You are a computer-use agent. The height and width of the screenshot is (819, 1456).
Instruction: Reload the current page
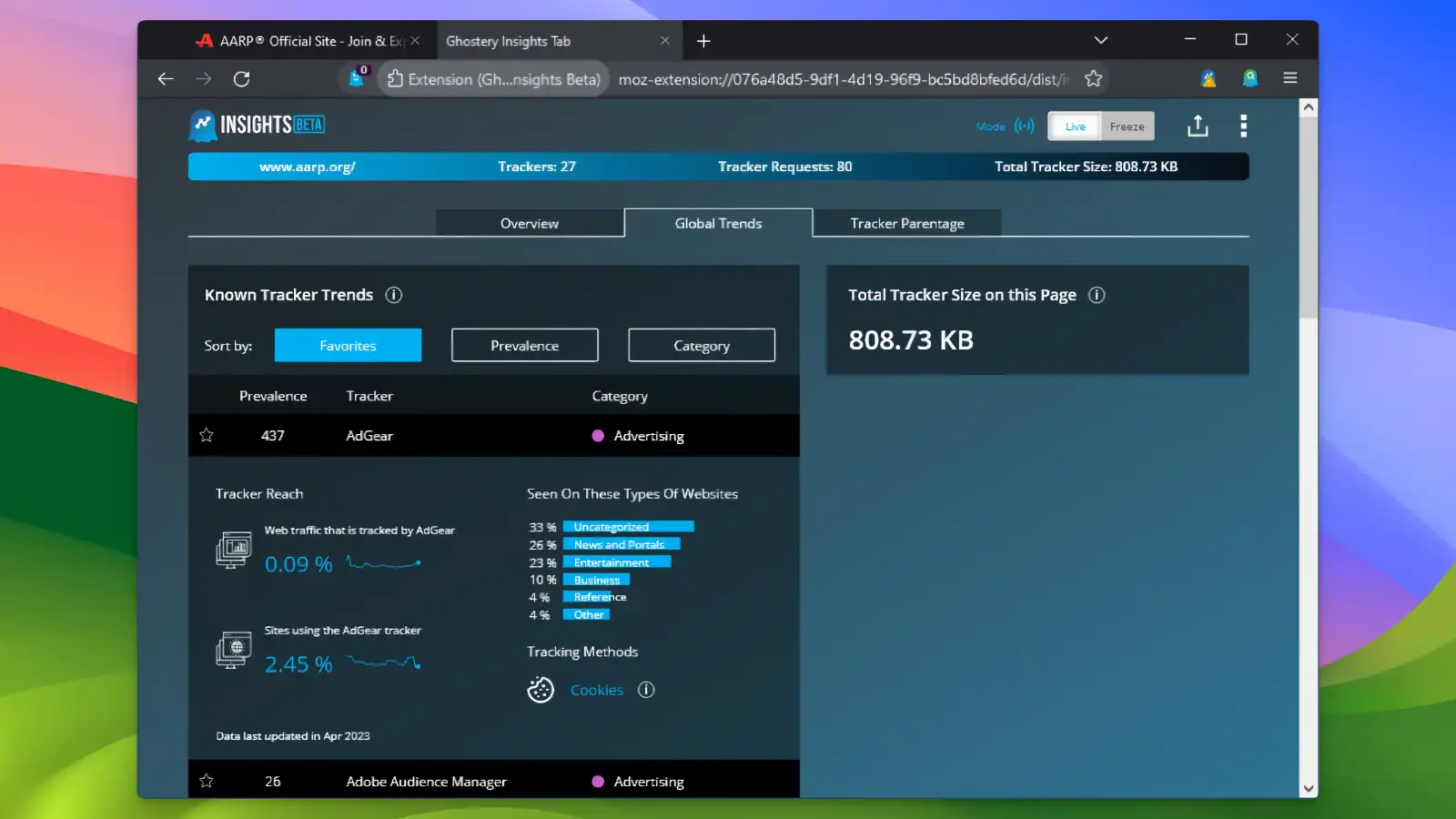241,79
